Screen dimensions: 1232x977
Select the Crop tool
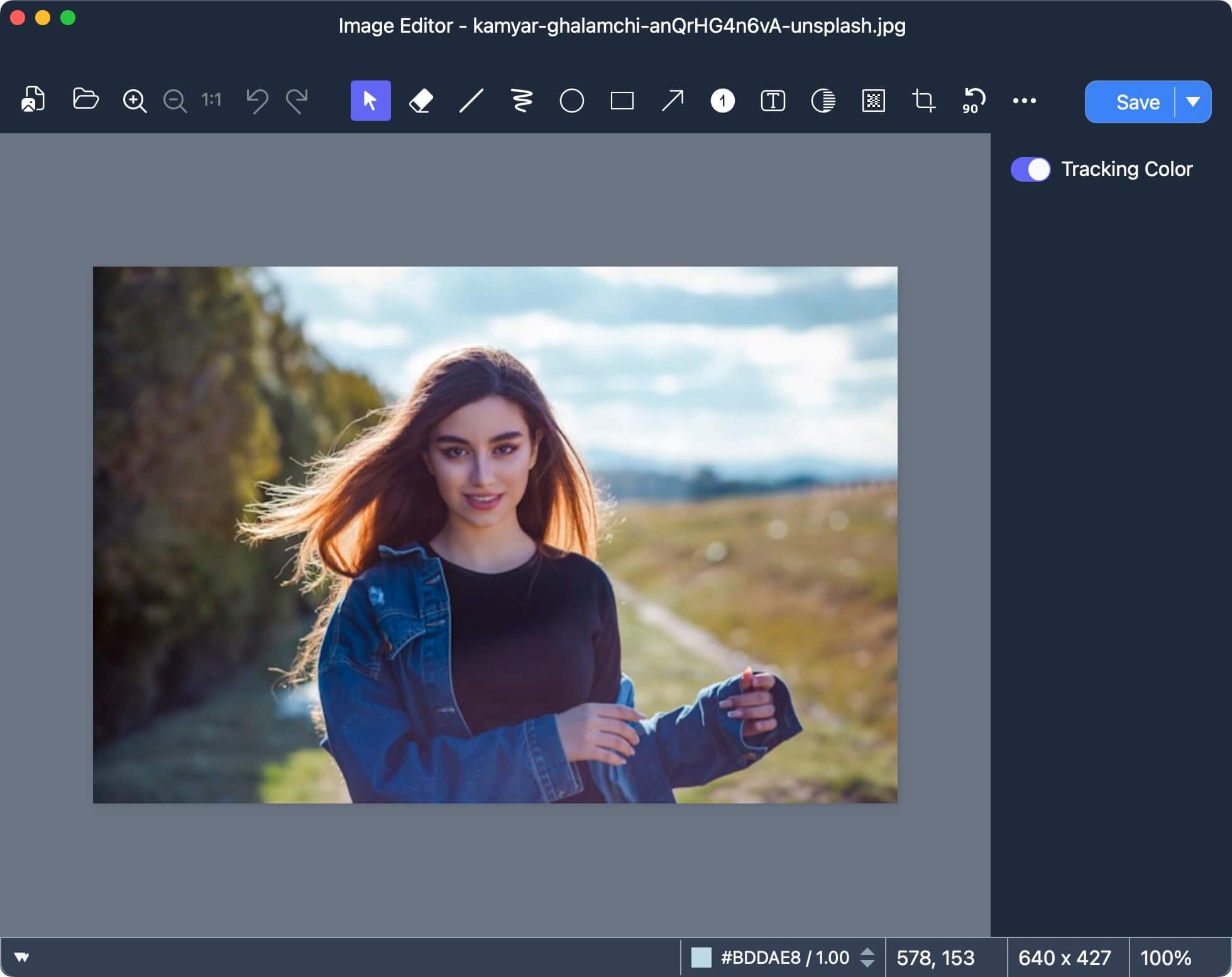[924, 100]
